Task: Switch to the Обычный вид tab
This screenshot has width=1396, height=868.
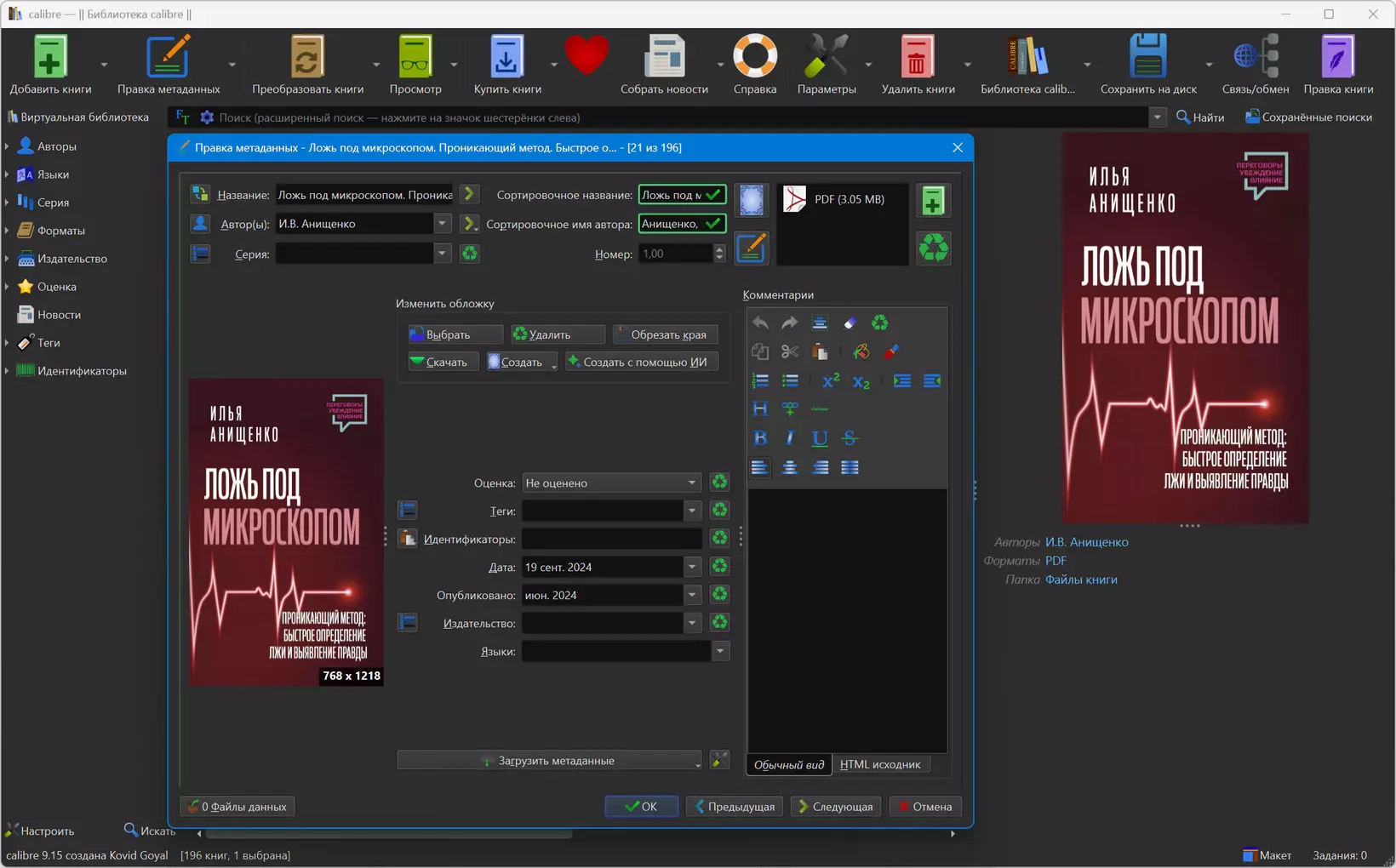Action: [789, 764]
